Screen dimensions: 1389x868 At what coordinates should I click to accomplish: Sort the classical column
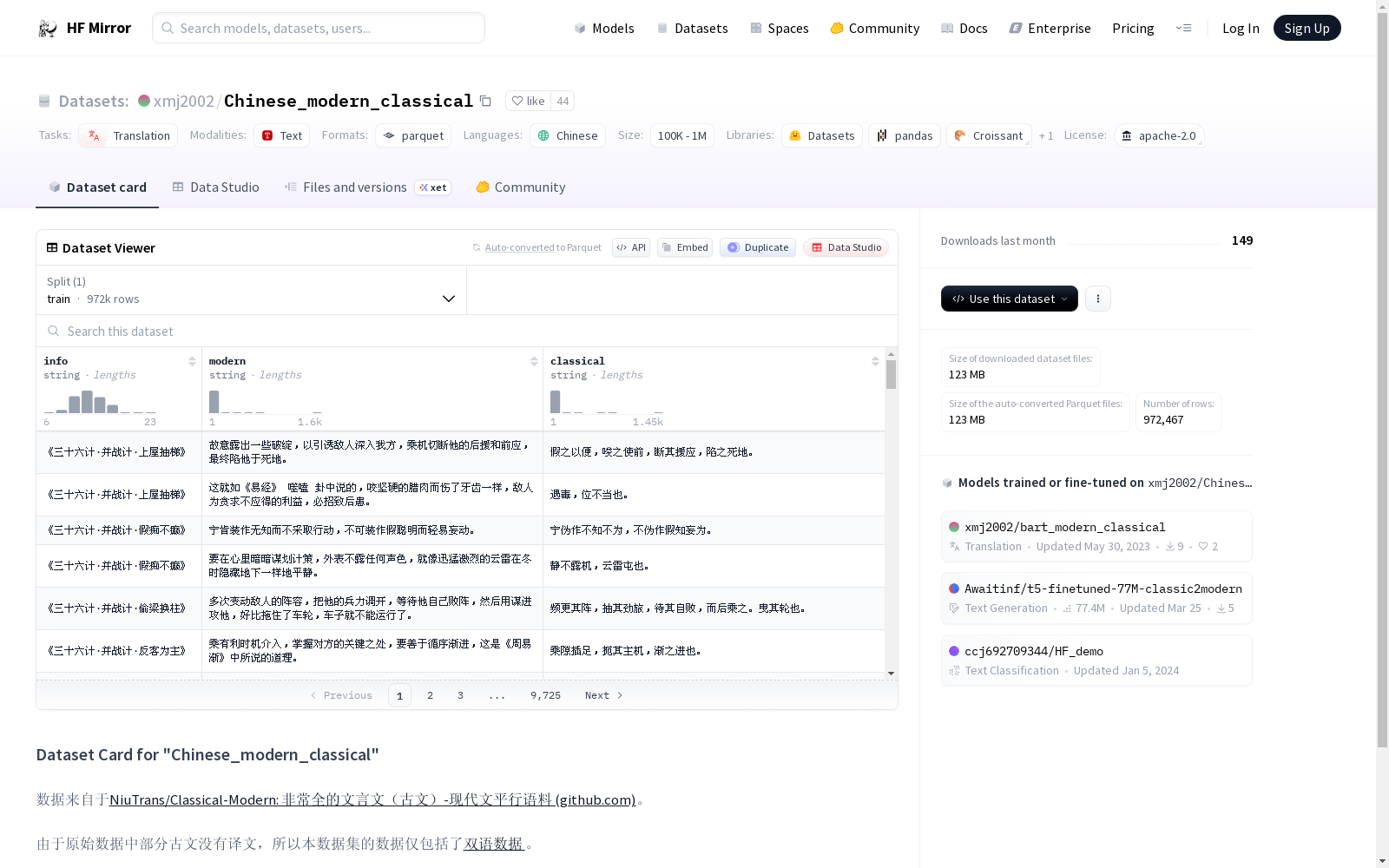pos(875,361)
